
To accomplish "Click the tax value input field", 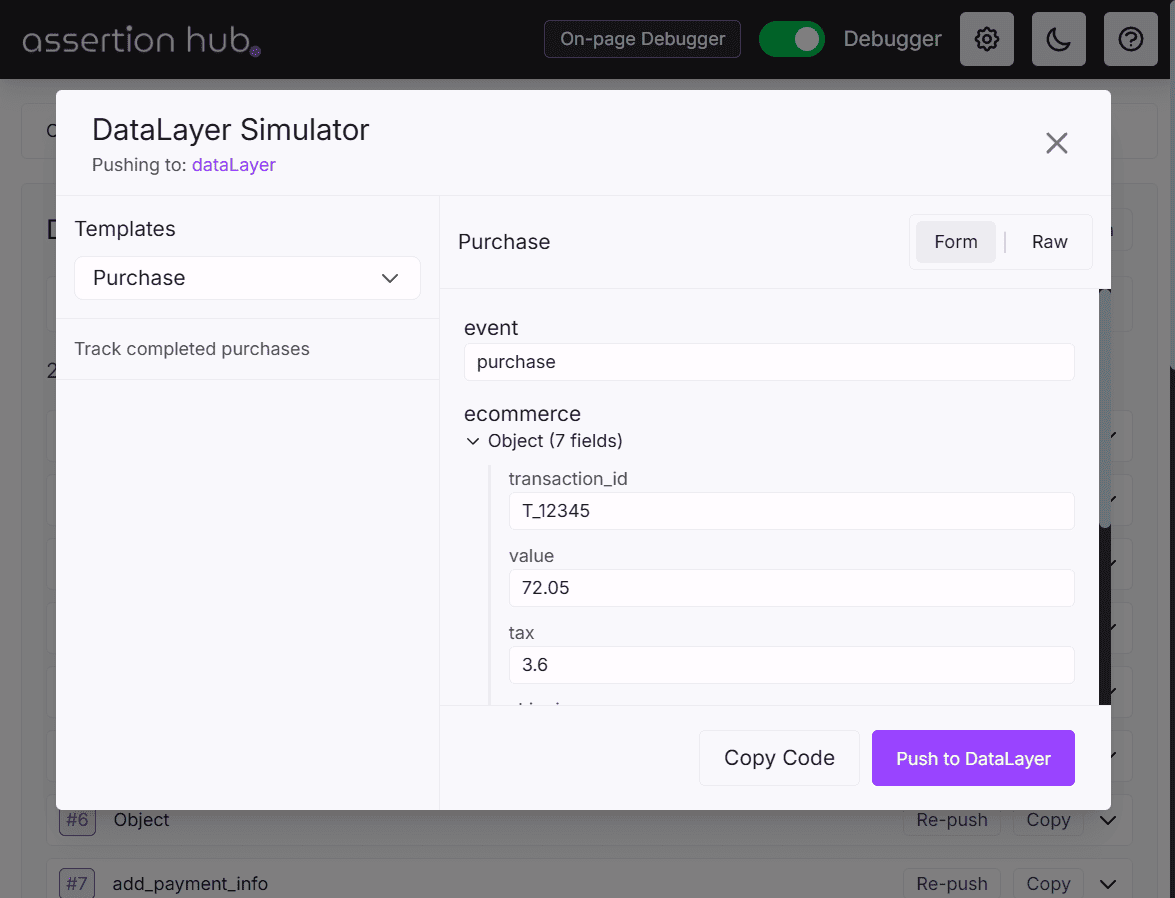I will click(790, 665).
